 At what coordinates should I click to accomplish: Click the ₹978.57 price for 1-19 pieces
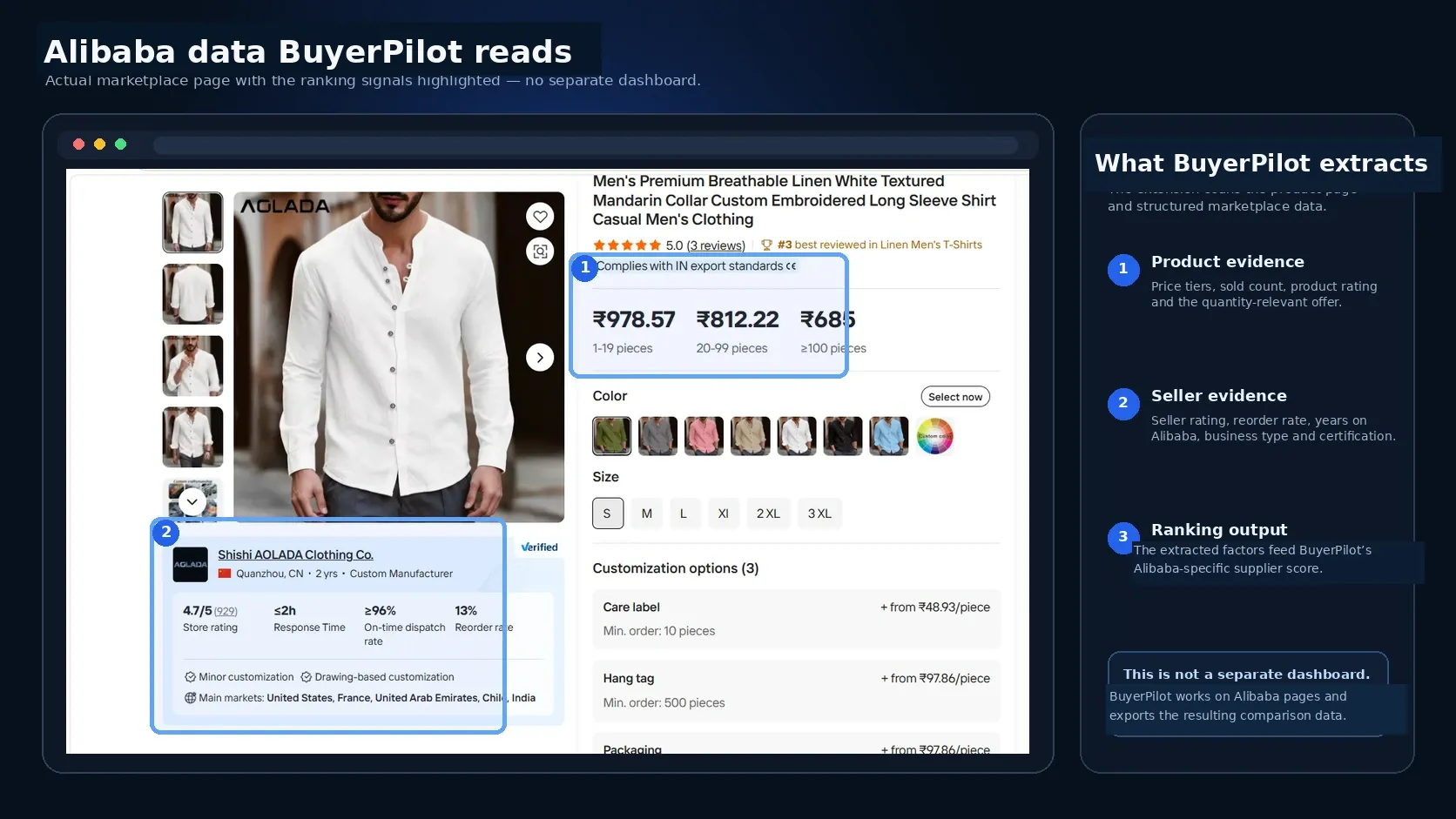(634, 319)
